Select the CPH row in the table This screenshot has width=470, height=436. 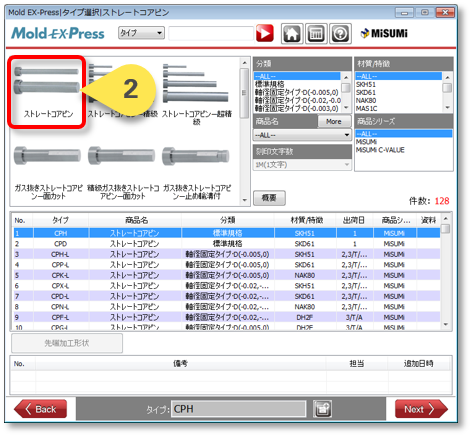227,233
